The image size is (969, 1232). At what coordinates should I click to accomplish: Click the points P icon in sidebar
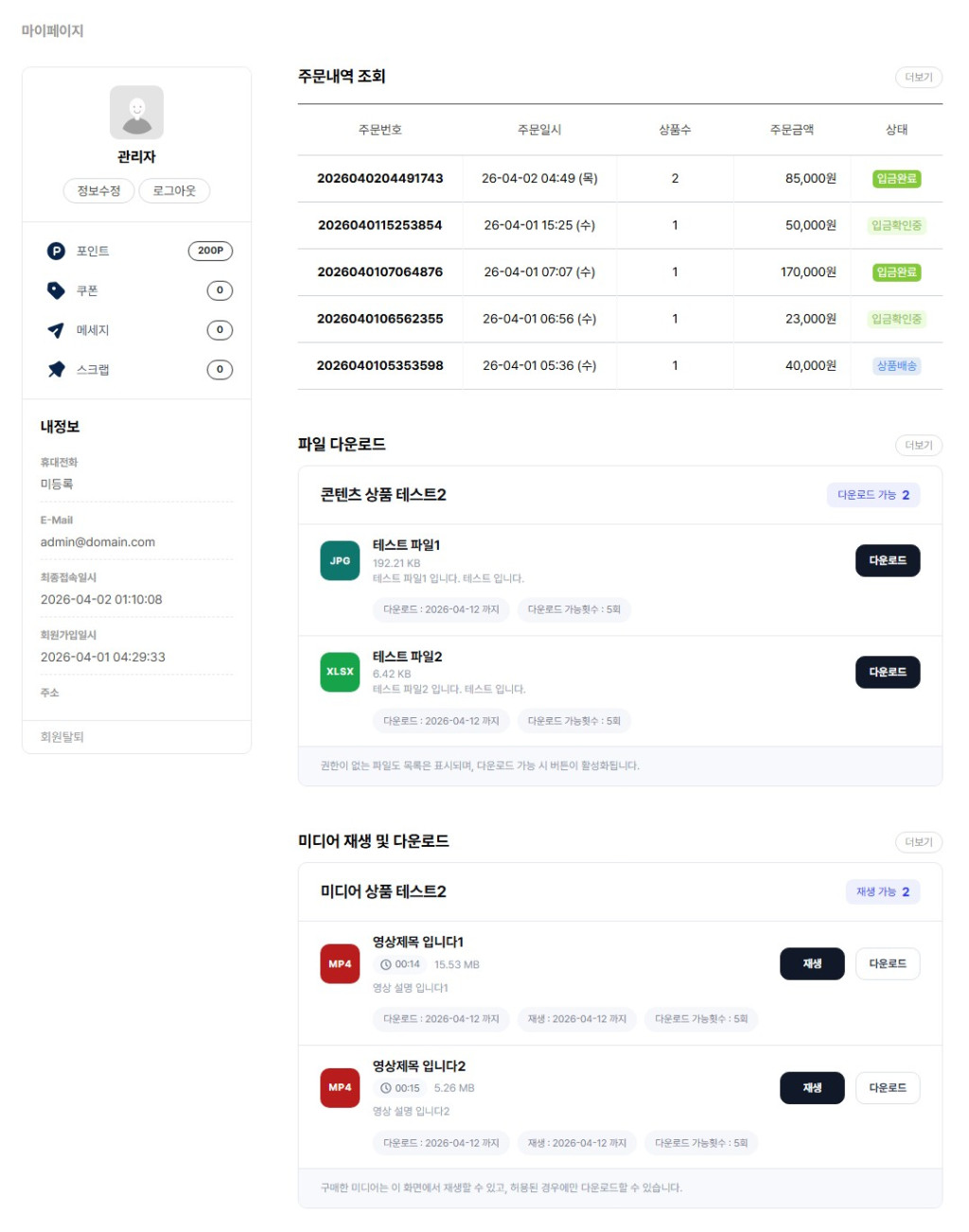pos(56,251)
